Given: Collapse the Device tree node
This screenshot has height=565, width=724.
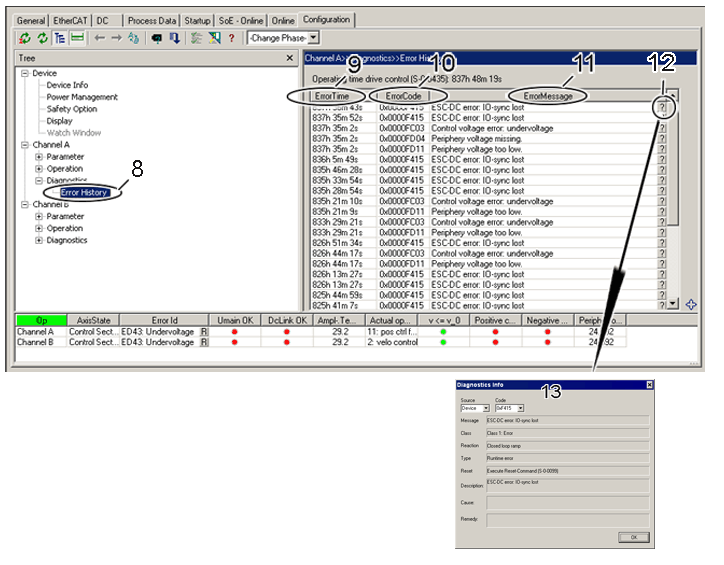Looking at the screenshot, I should click(24, 74).
